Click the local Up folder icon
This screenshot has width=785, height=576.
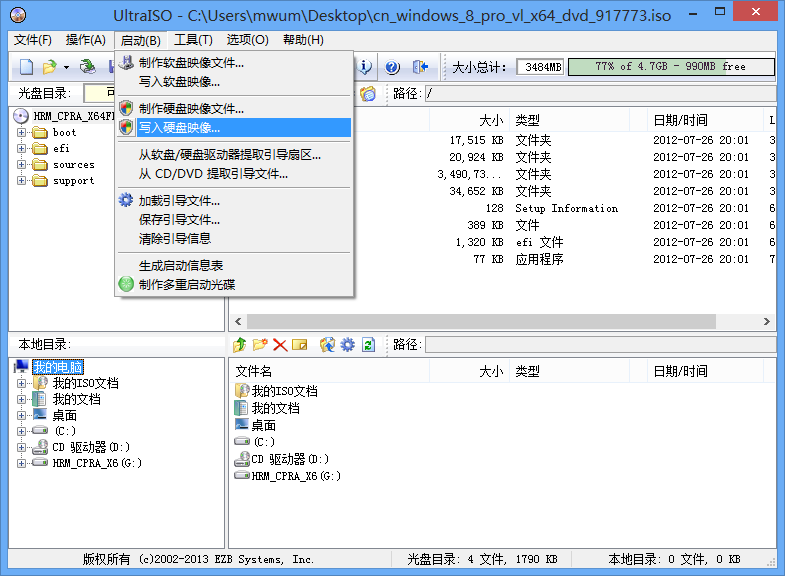240,345
